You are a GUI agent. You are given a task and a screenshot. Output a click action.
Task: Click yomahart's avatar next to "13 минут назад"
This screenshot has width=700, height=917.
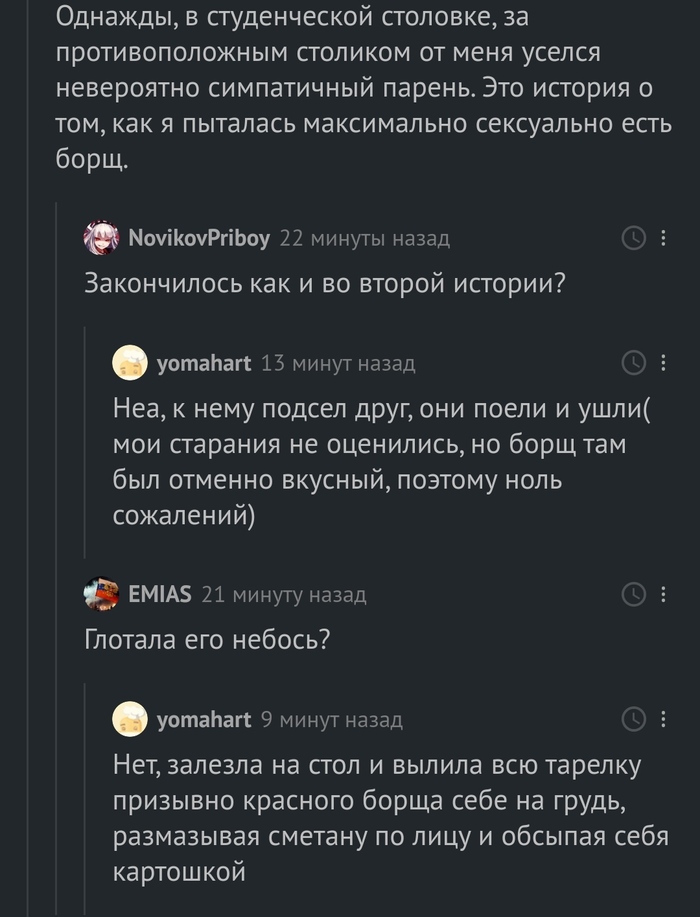click(131, 363)
